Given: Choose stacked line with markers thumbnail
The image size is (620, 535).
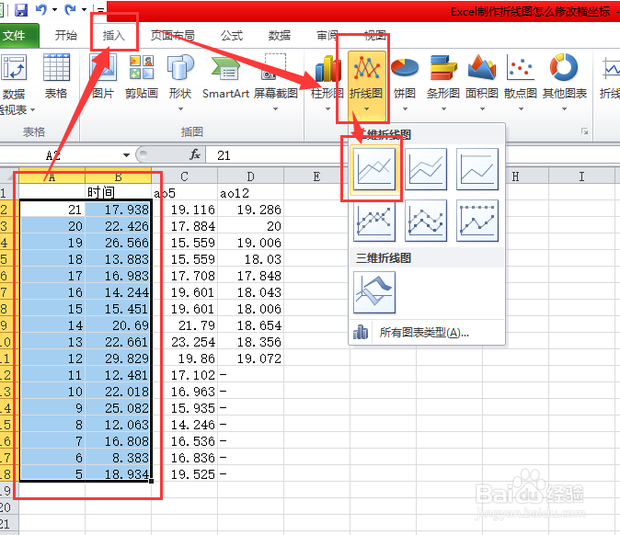Looking at the screenshot, I should (x=426, y=221).
